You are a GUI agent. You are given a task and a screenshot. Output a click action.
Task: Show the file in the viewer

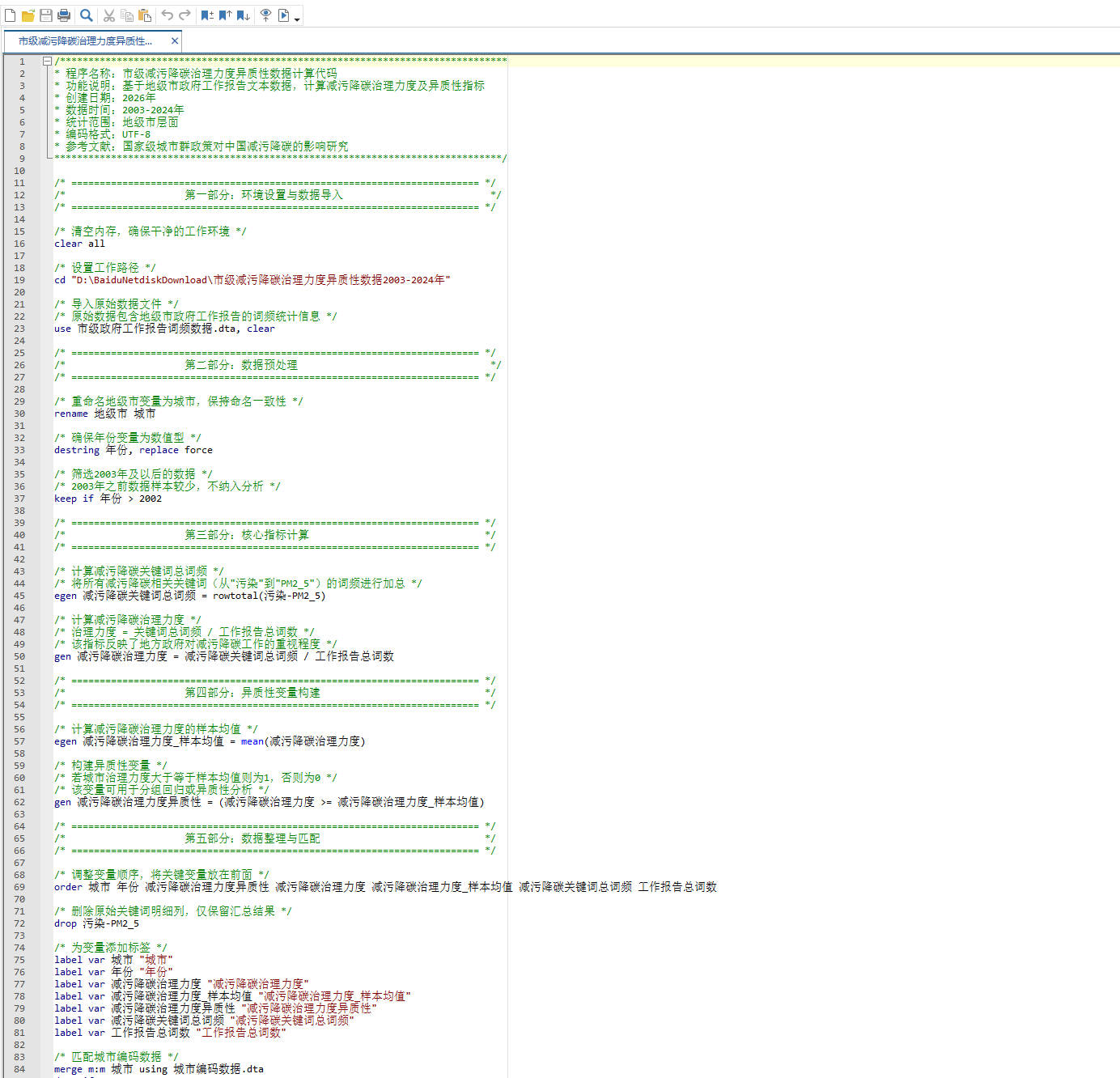(x=265, y=15)
